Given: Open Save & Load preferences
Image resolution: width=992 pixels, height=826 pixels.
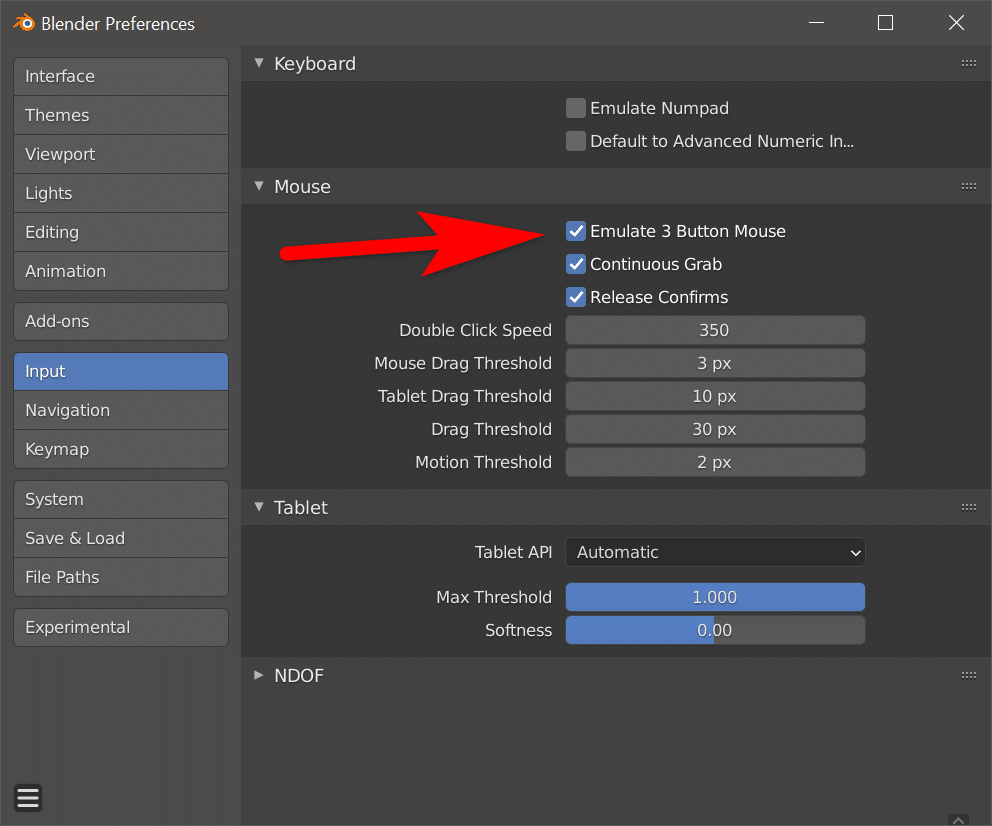Looking at the screenshot, I should 121,538.
